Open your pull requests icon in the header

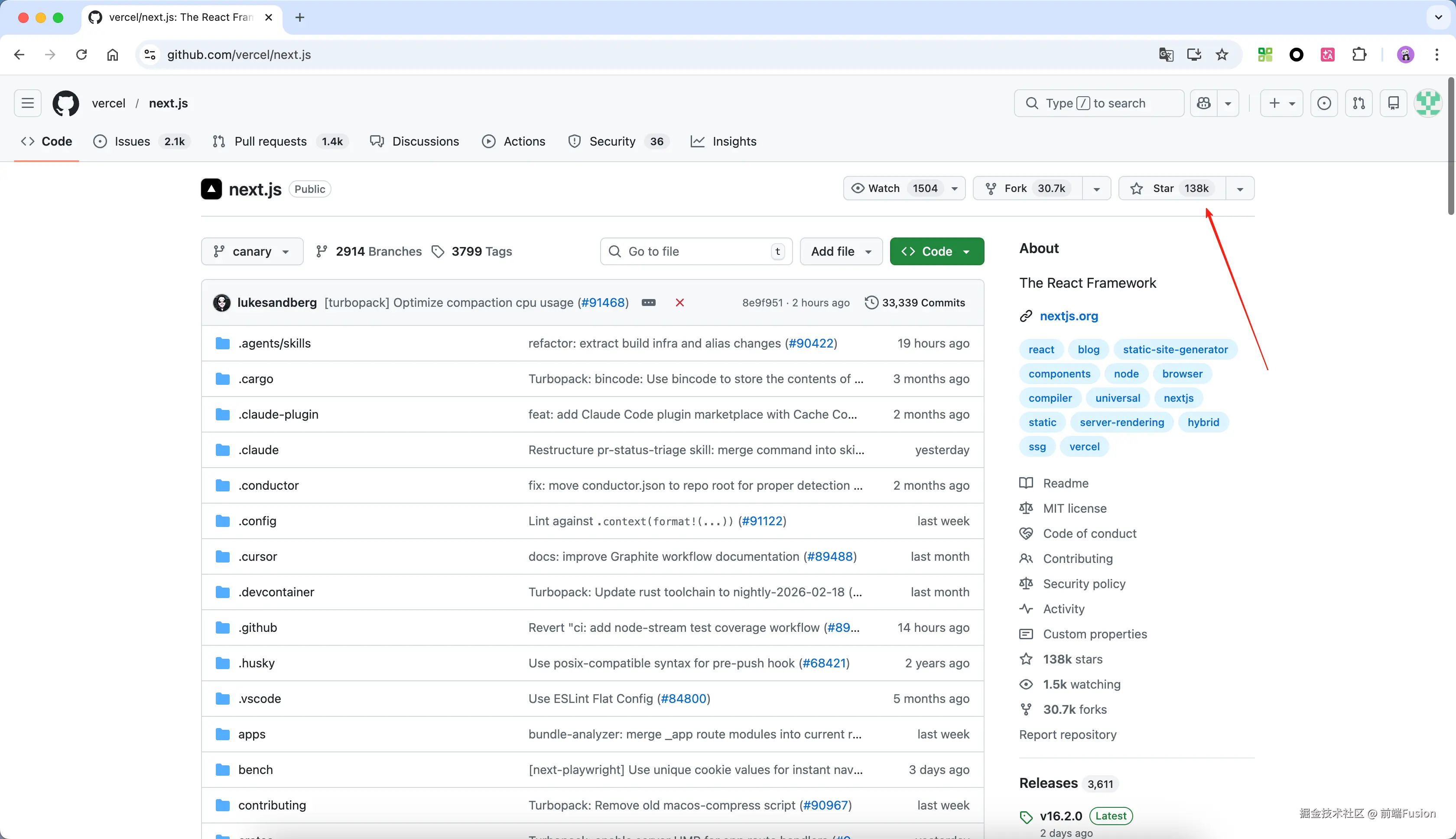[1358, 103]
